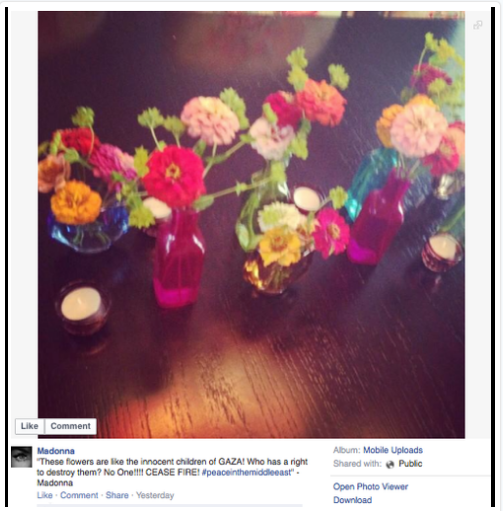Open the #peaceinthemiddleeast hashtag
The width and height of the screenshot is (503, 511).
247,473
